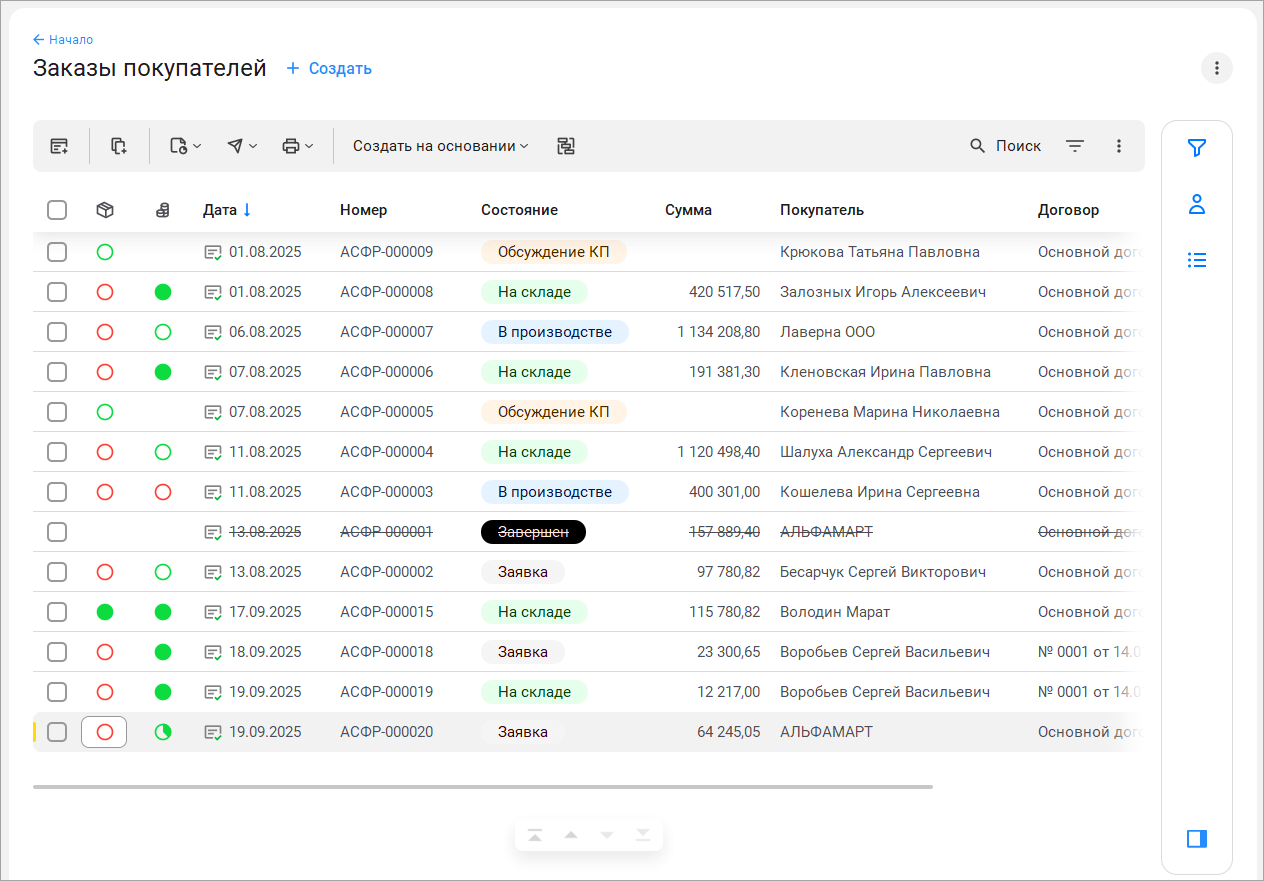
Task: Select amount 64 245,05 cell
Action: pos(728,732)
